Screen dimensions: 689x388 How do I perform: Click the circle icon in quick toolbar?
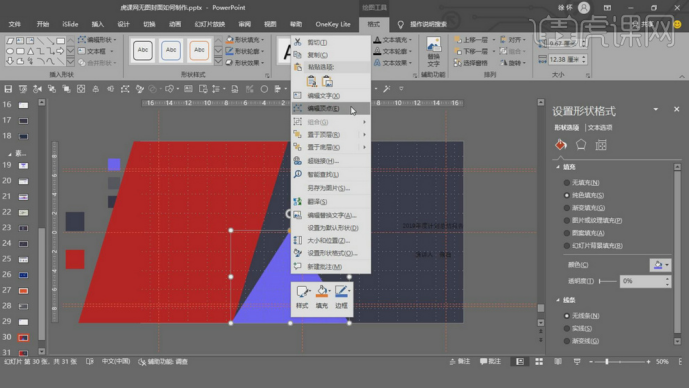[x=264, y=89]
